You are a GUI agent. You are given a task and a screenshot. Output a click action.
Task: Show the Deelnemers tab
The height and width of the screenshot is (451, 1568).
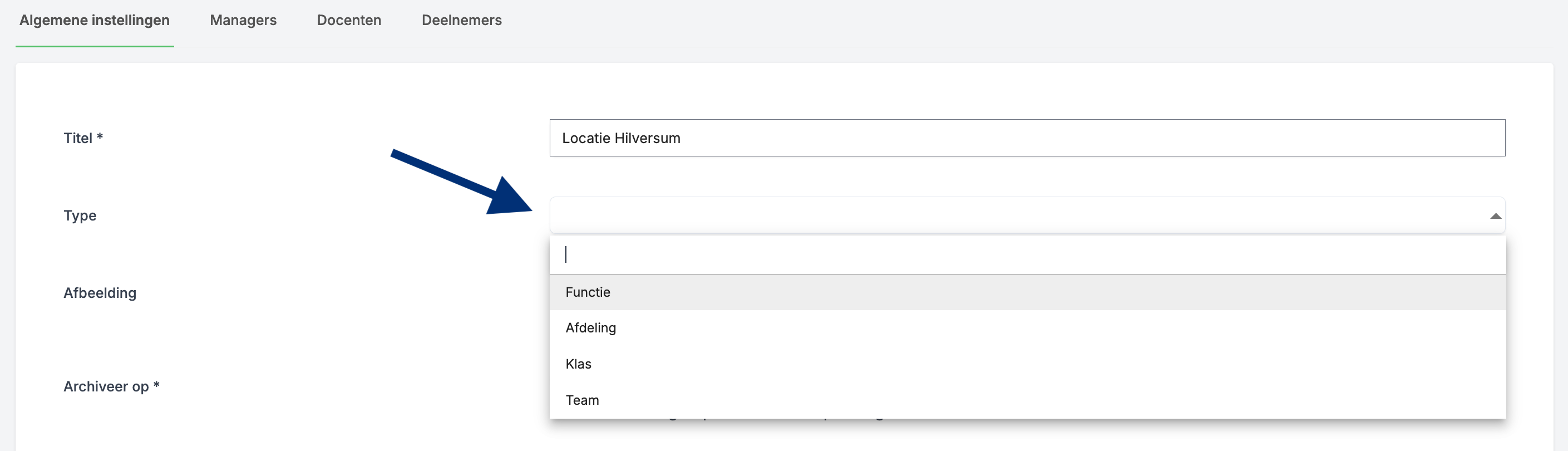(x=461, y=20)
